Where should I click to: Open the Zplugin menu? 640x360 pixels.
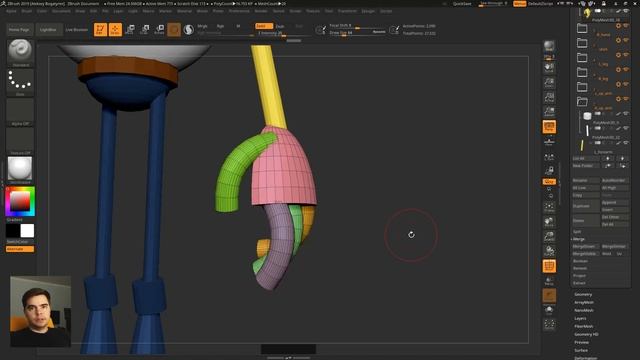pos(368,11)
